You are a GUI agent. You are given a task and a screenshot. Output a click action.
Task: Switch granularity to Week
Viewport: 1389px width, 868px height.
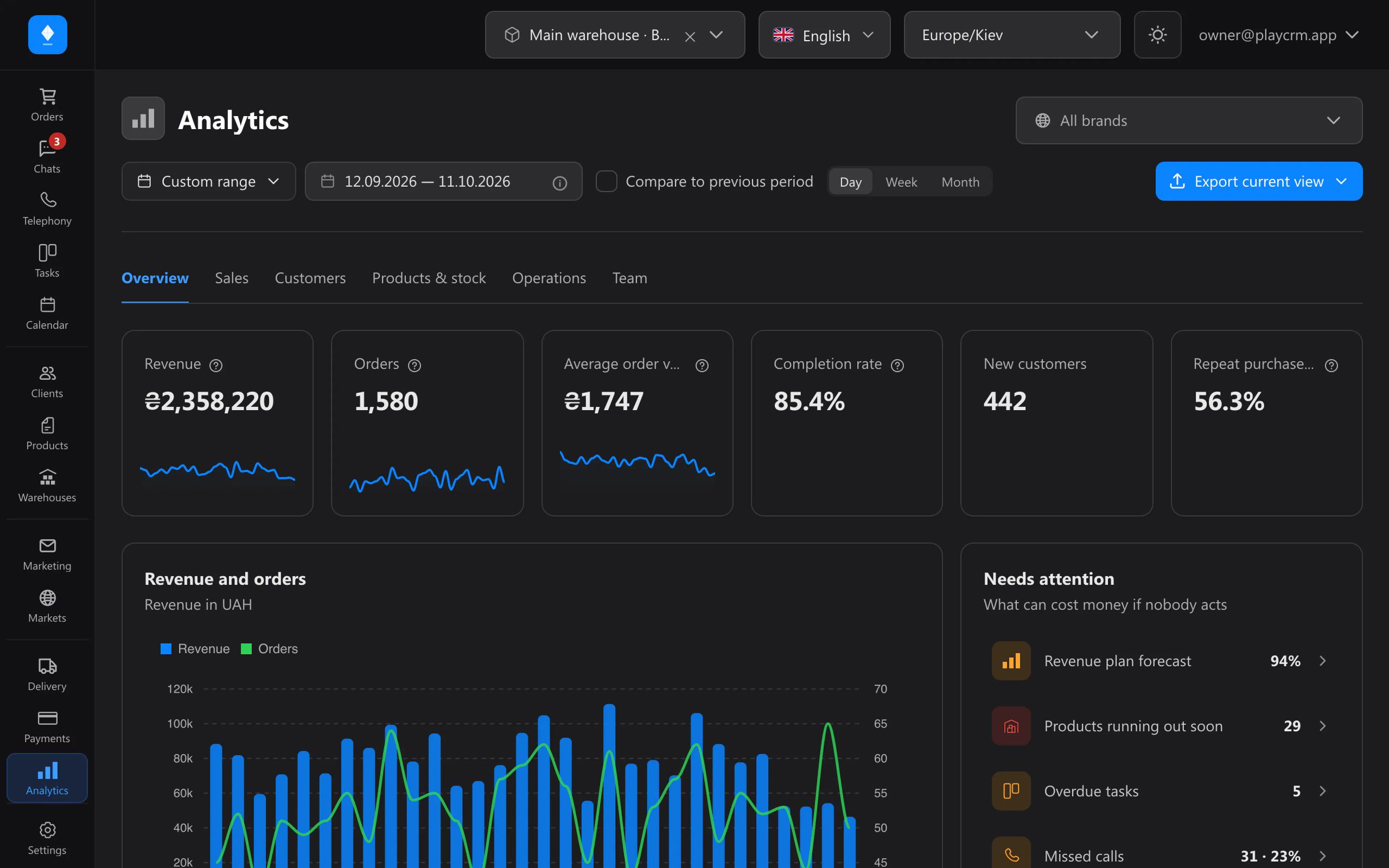point(901,182)
